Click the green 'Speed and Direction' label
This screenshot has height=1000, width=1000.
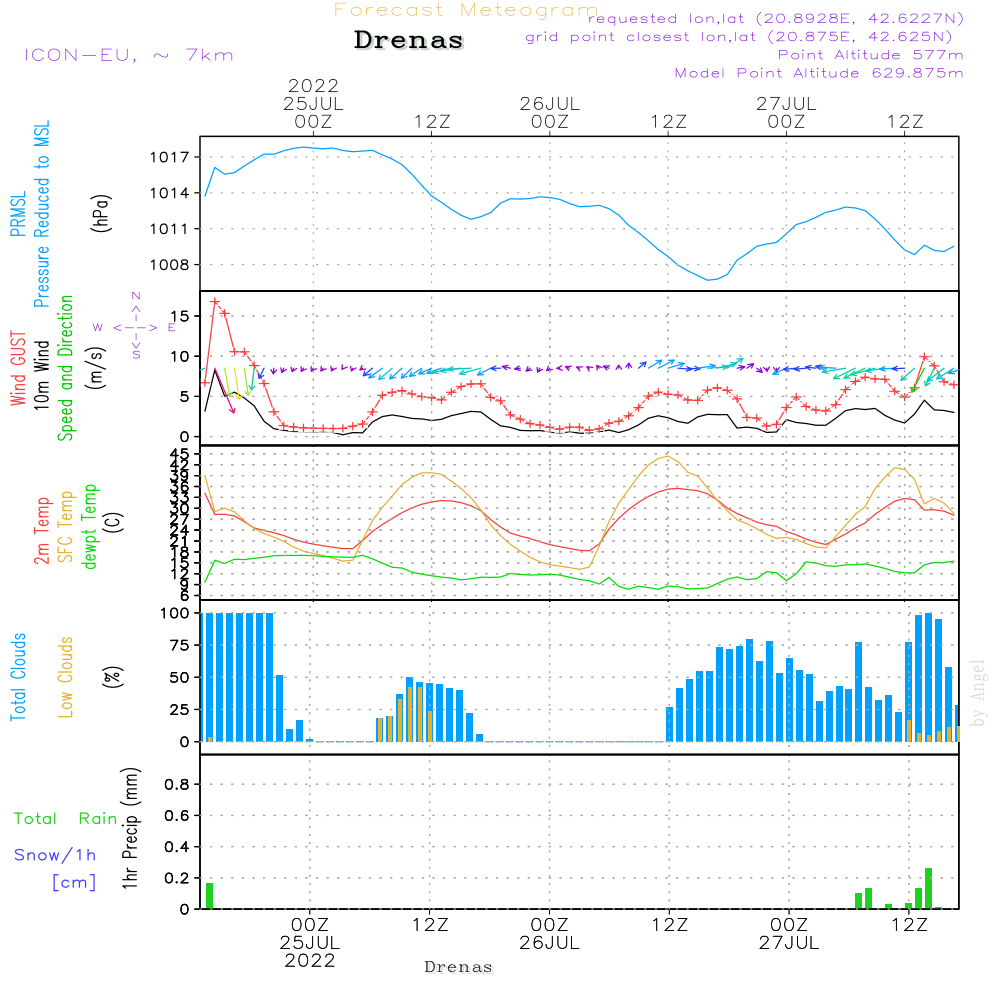click(x=66, y=368)
